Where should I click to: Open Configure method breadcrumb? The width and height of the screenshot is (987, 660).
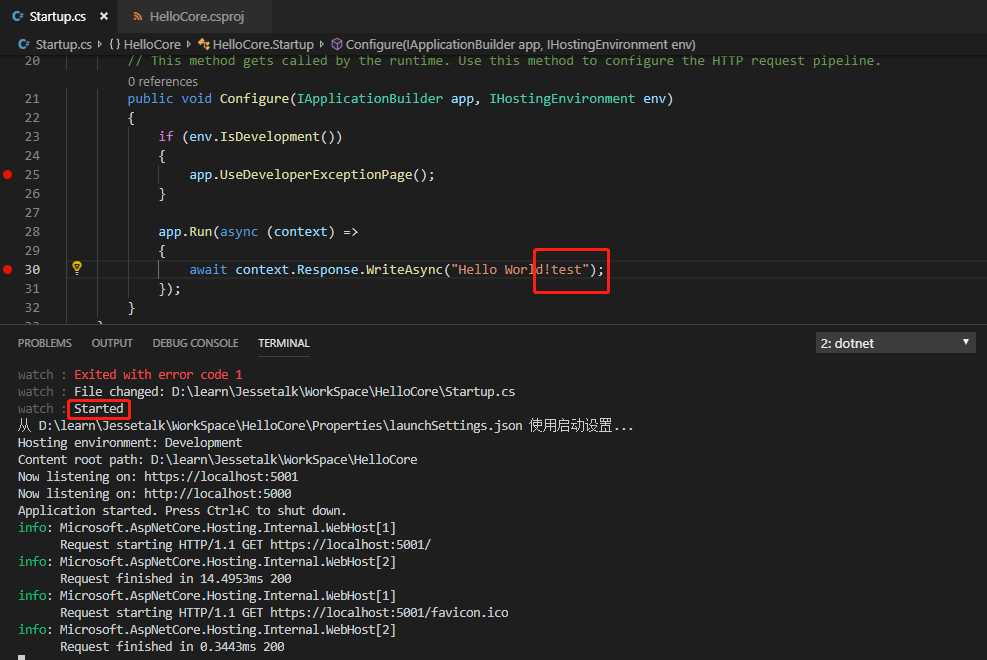coord(521,45)
